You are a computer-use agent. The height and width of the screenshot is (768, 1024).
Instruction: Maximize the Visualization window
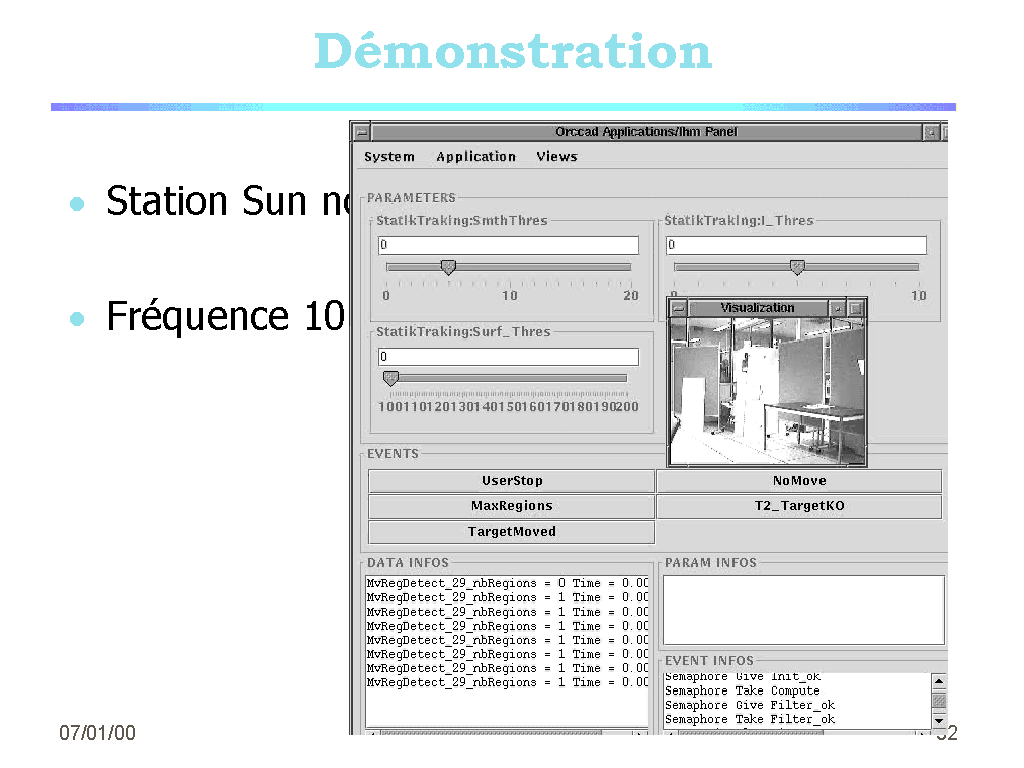pyautogui.click(x=856, y=308)
